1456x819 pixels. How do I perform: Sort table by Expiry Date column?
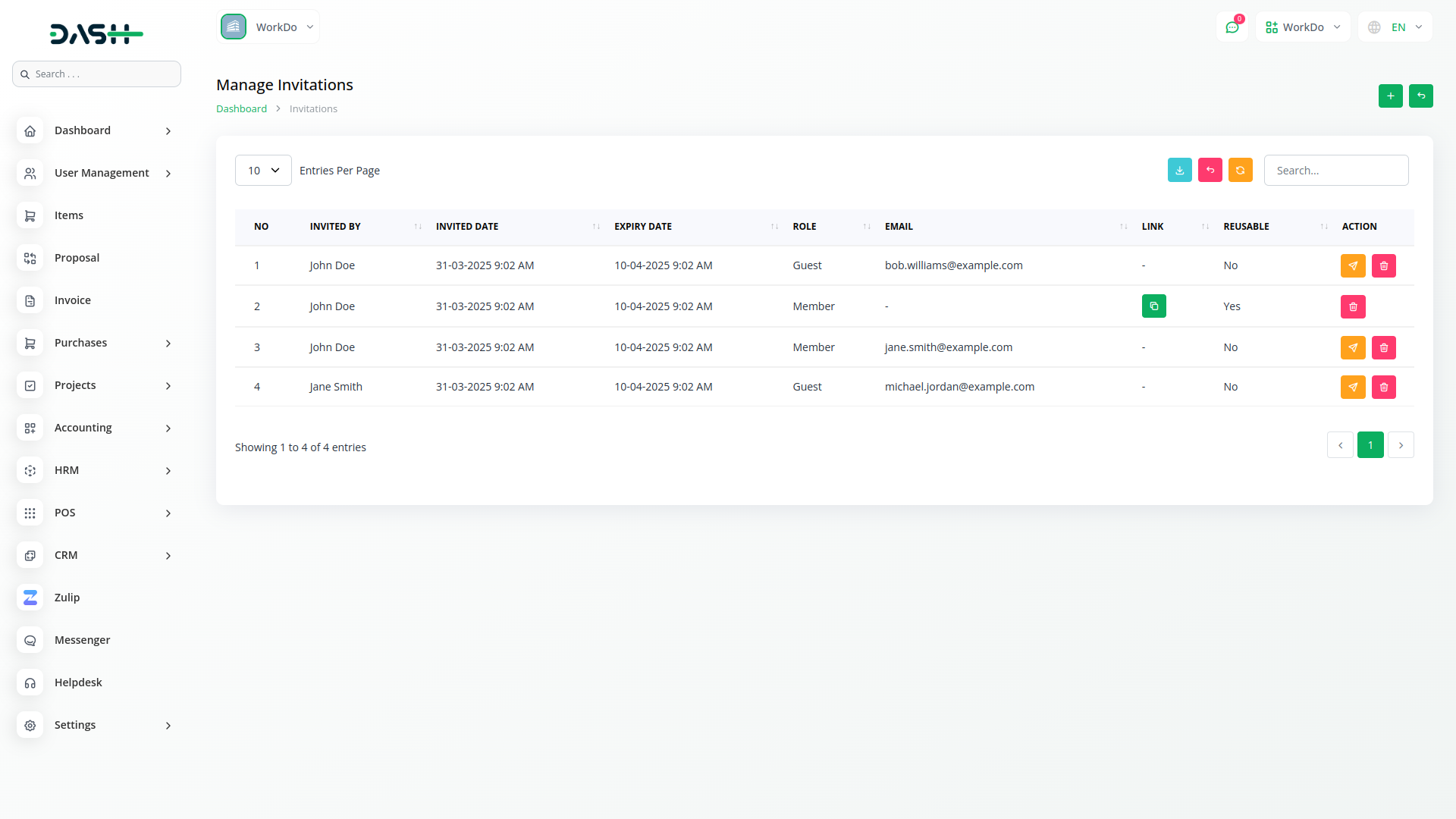(x=643, y=227)
